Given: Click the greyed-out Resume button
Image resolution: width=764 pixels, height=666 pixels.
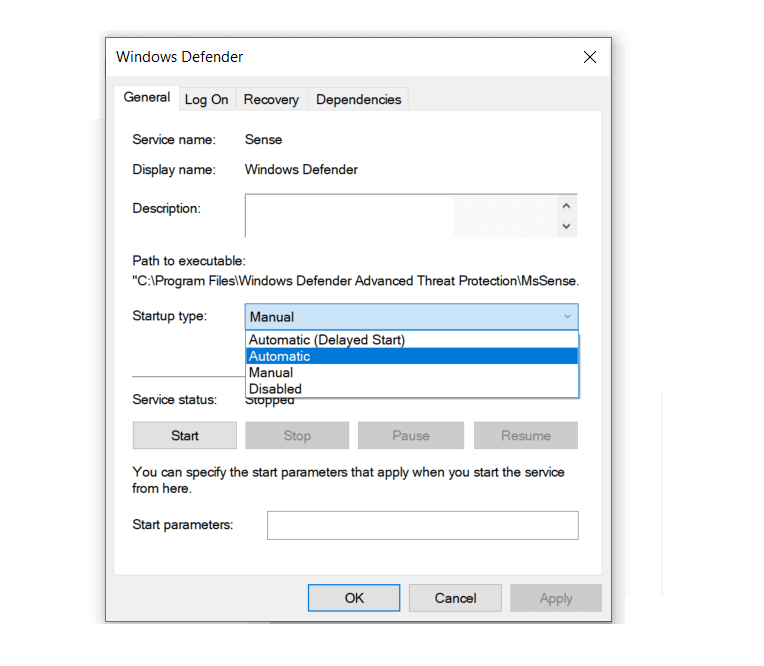Looking at the screenshot, I should [x=526, y=436].
